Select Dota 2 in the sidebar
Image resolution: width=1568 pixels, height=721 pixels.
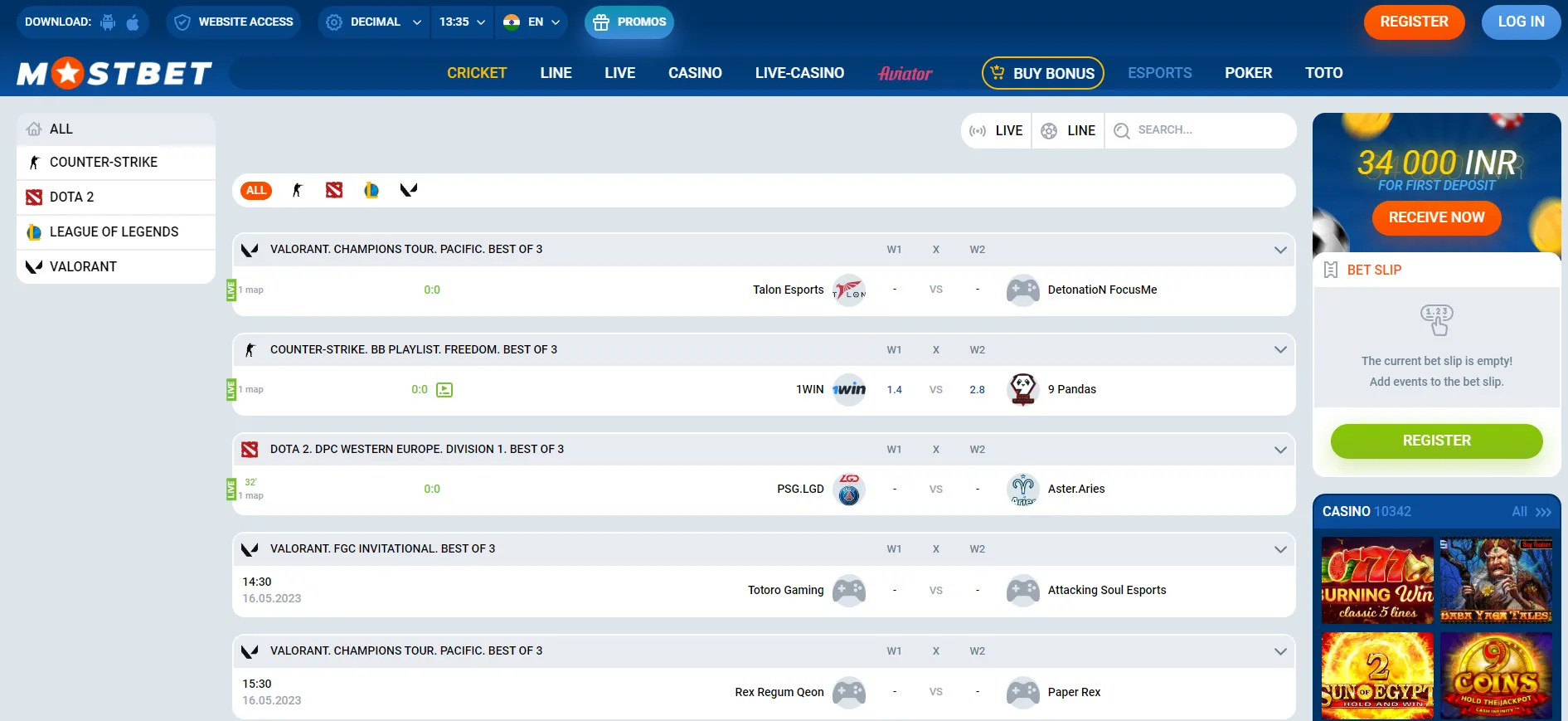(116, 197)
